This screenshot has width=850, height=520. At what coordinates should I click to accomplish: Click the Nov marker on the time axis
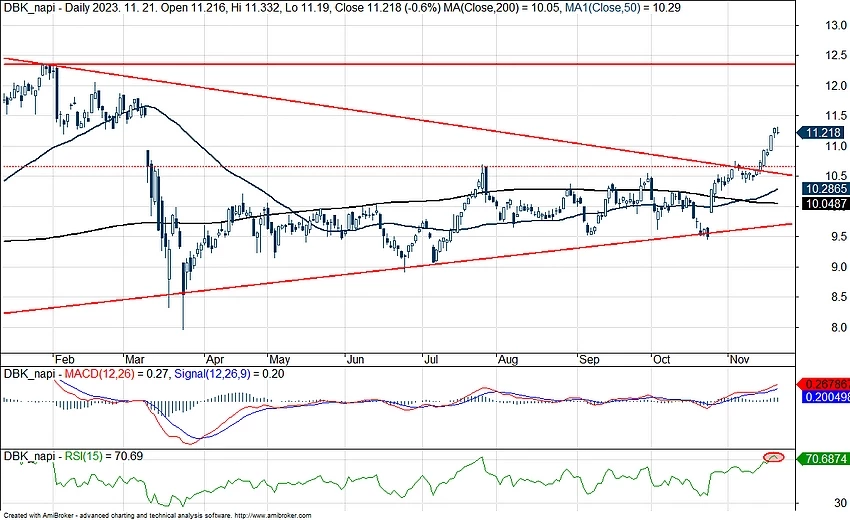pyautogui.click(x=739, y=357)
